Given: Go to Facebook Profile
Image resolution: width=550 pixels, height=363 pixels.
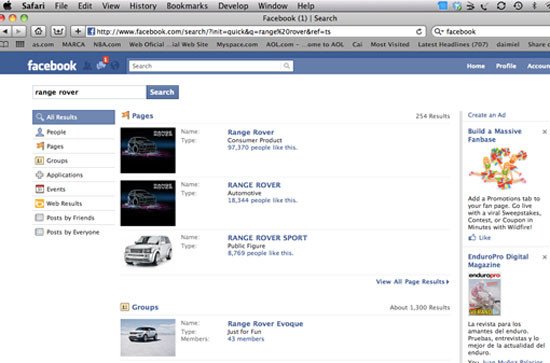Looking at the screenshot, I should point(506,66).
